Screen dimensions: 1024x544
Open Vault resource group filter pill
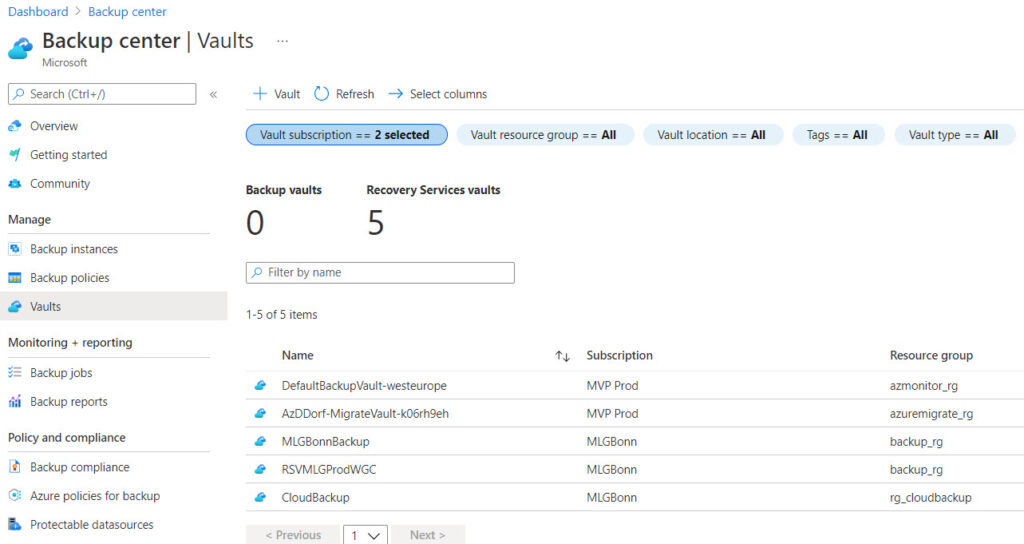click(x=545, y=135)
